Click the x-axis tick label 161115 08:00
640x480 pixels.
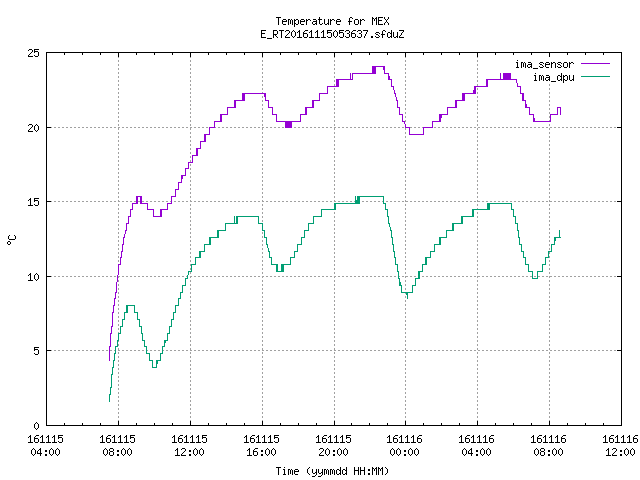118,445
